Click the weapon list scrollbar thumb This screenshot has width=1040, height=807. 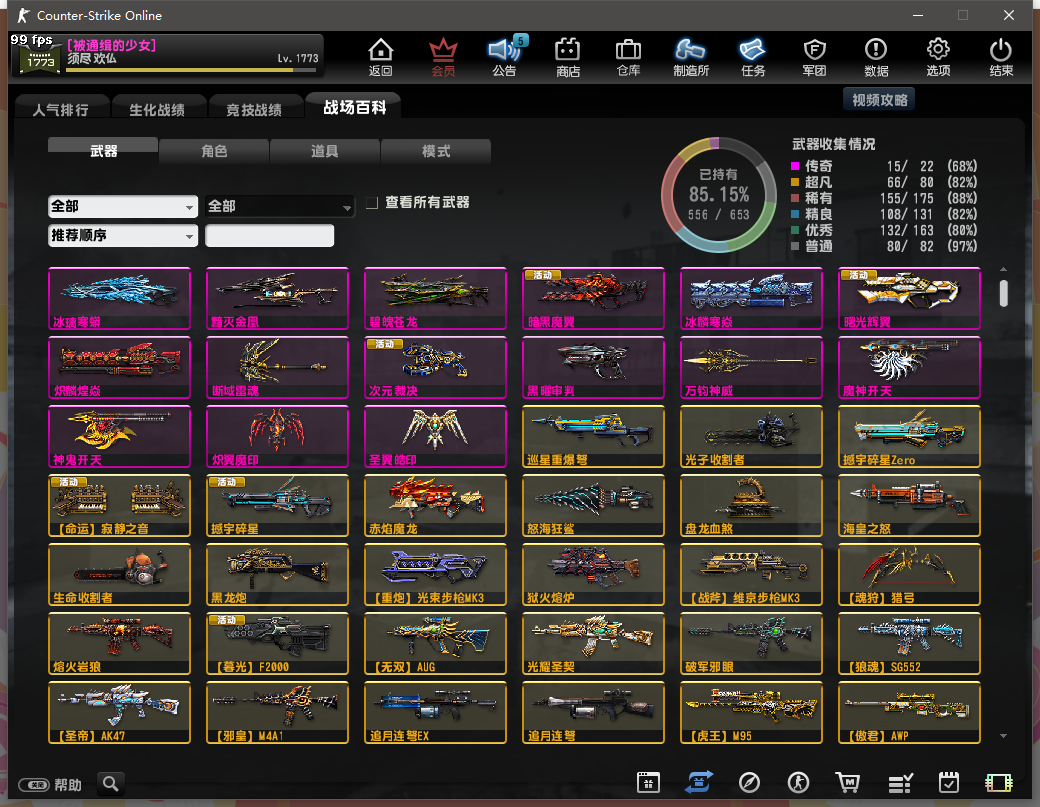[1004, 293]
